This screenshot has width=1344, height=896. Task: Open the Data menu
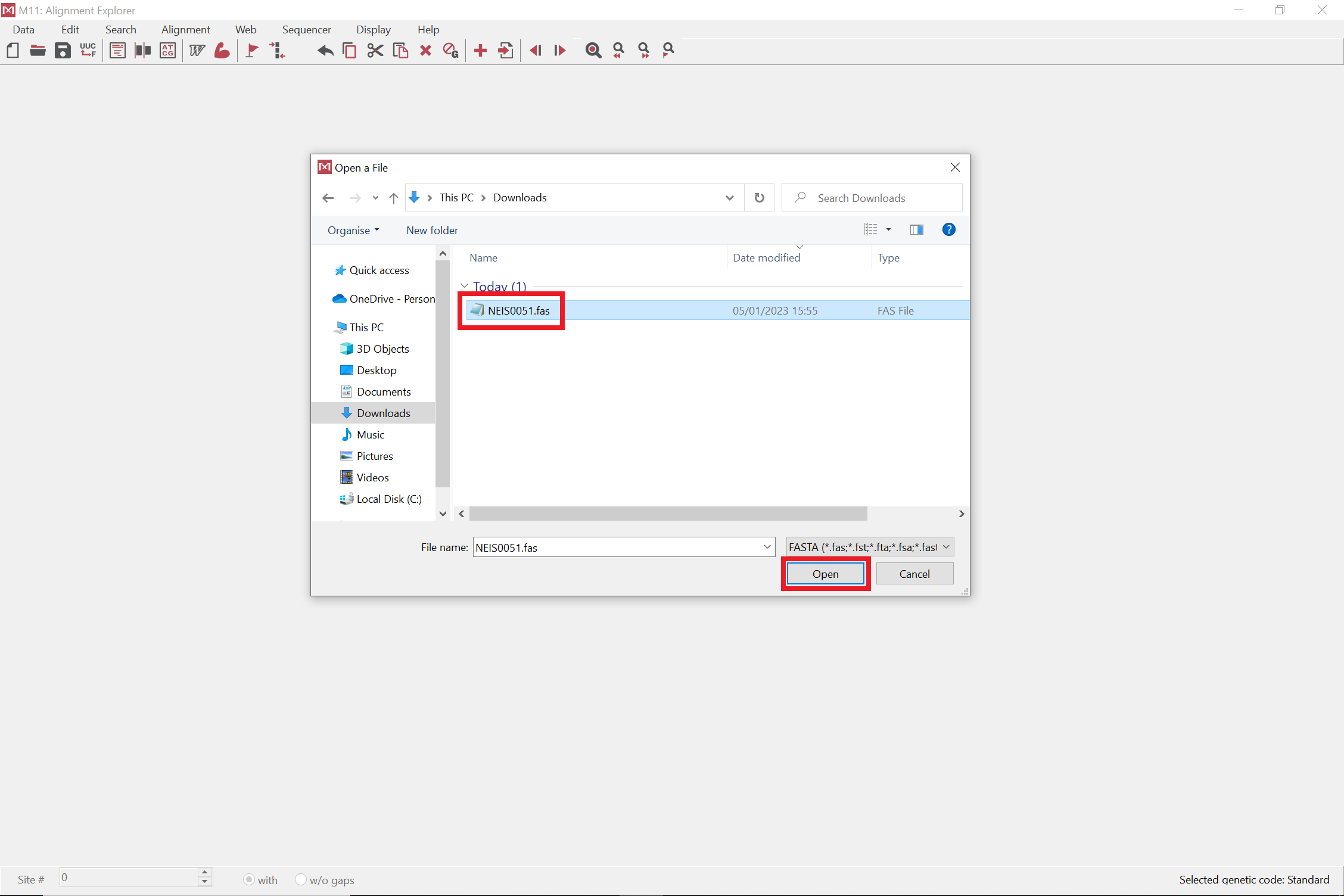(x=23, y=29)
